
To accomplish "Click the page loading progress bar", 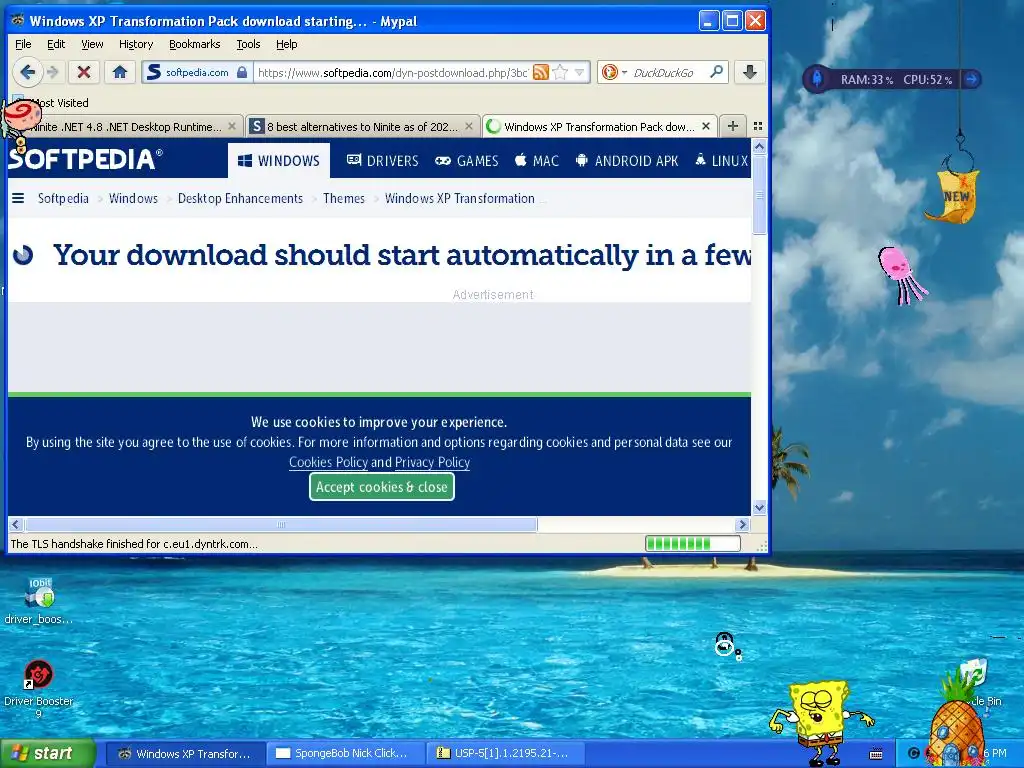I will (x=693, y=543).
